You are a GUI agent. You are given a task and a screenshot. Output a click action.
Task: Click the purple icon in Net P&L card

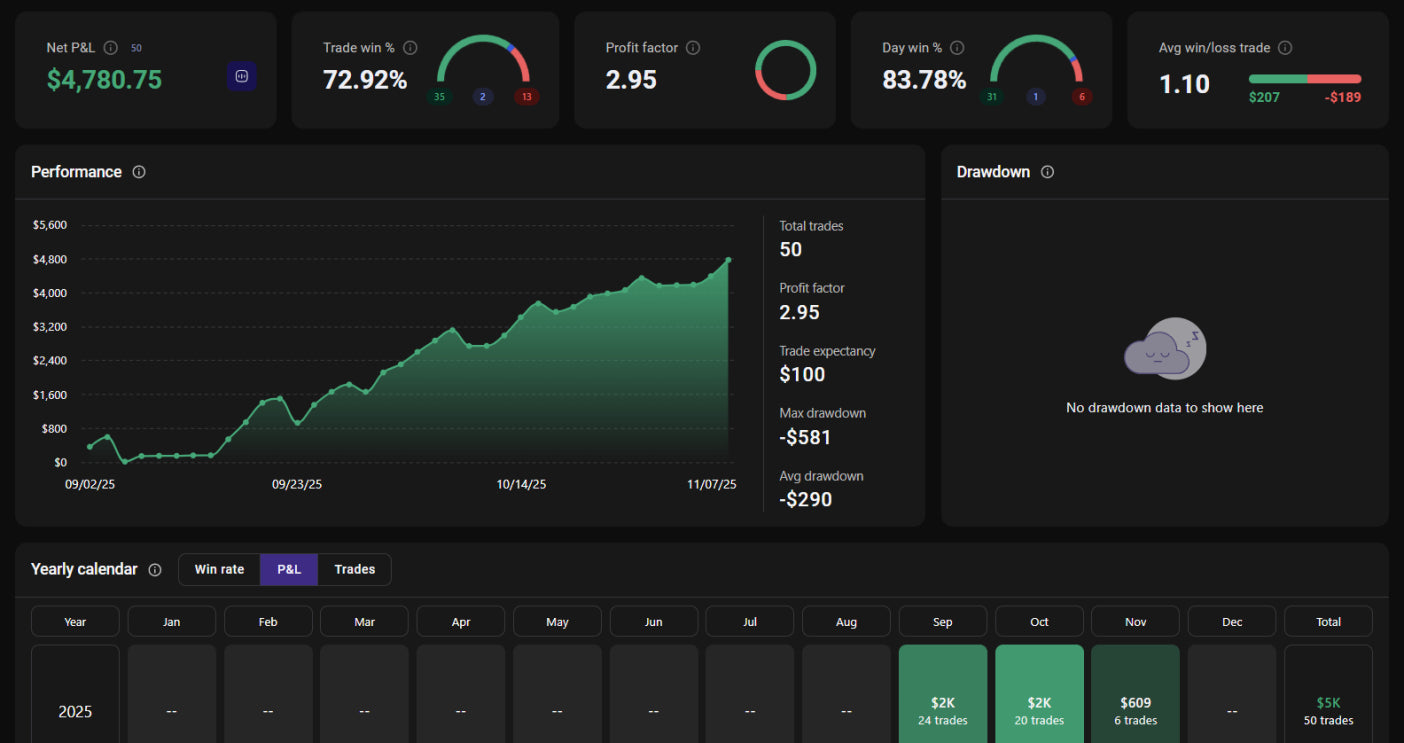click(x=241, y=76)
